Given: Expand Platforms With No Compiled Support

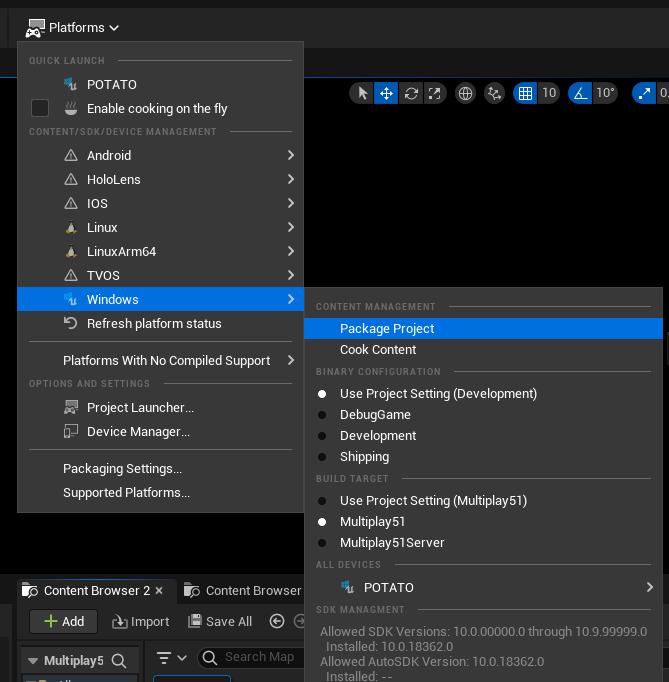Looking at the screenshot, I should (x=166, y=361).
